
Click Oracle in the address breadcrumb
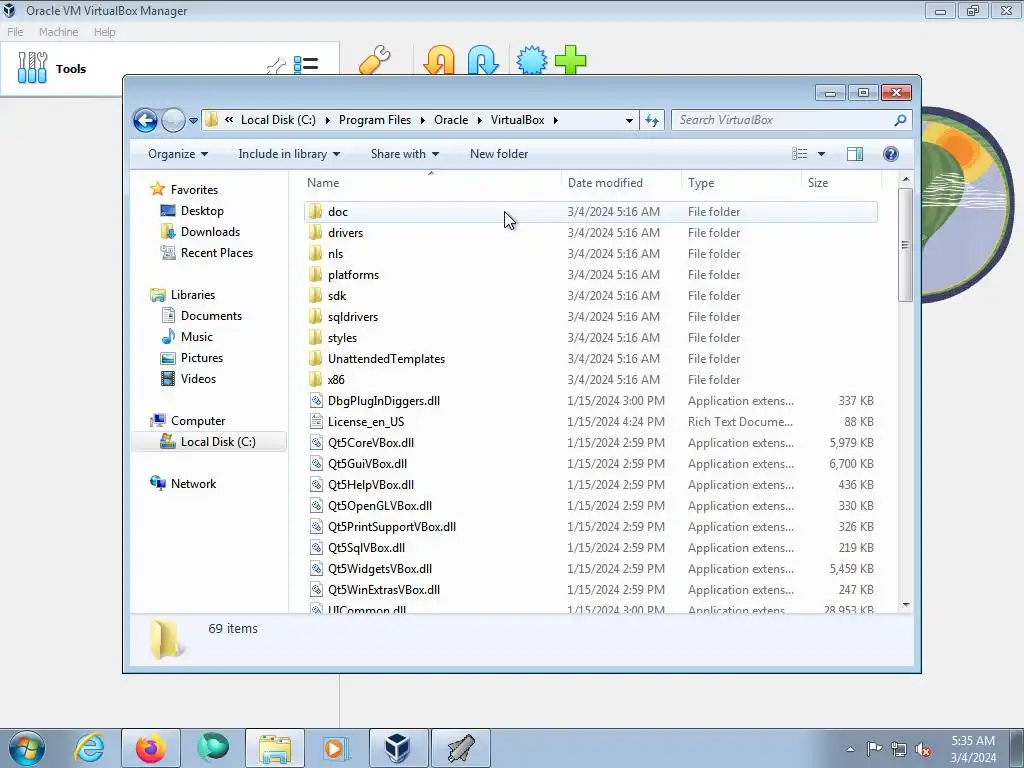pyautogui.click(x=451, y=120)
